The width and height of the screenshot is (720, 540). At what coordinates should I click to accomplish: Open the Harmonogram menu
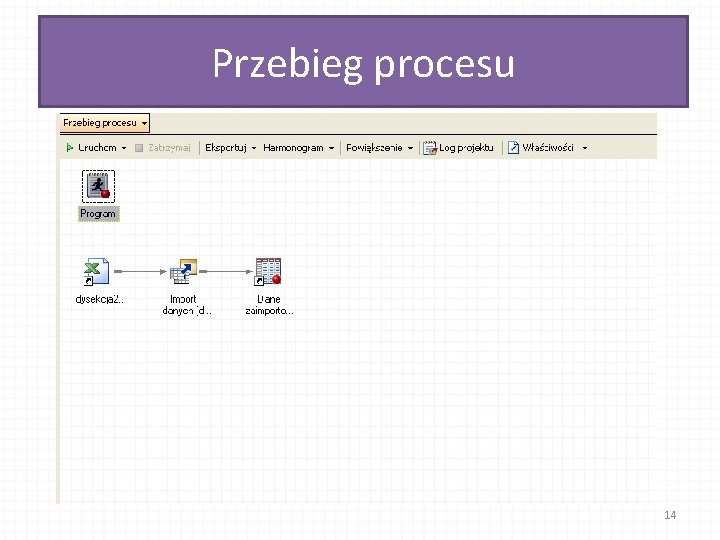click(x=293, y=147)
